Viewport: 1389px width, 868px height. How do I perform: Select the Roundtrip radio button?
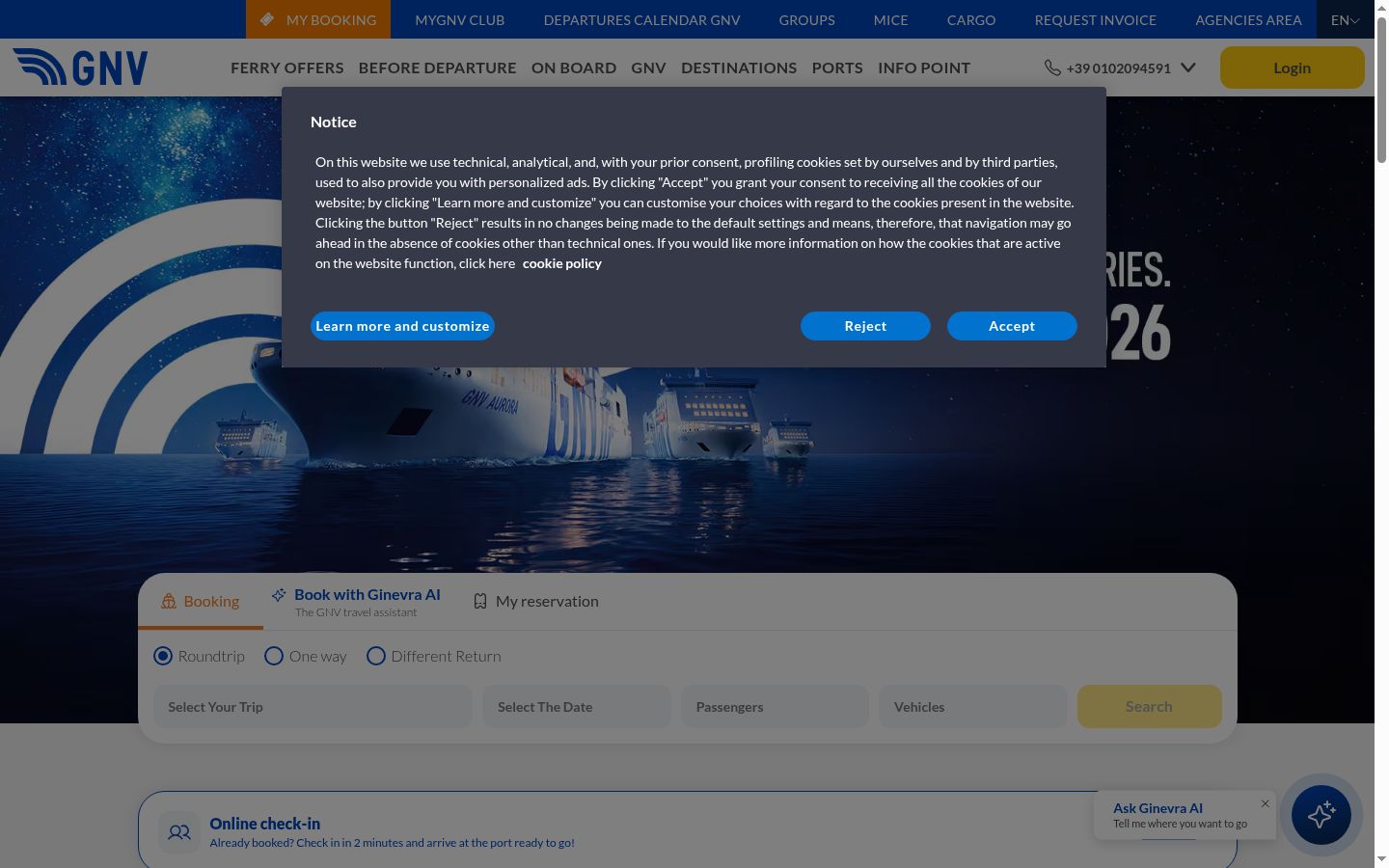click(163, 656)
